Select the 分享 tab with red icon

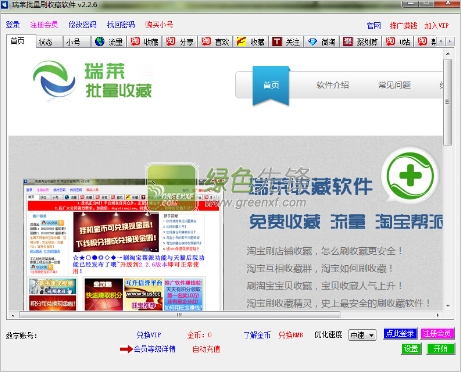[x=180, y=42]
